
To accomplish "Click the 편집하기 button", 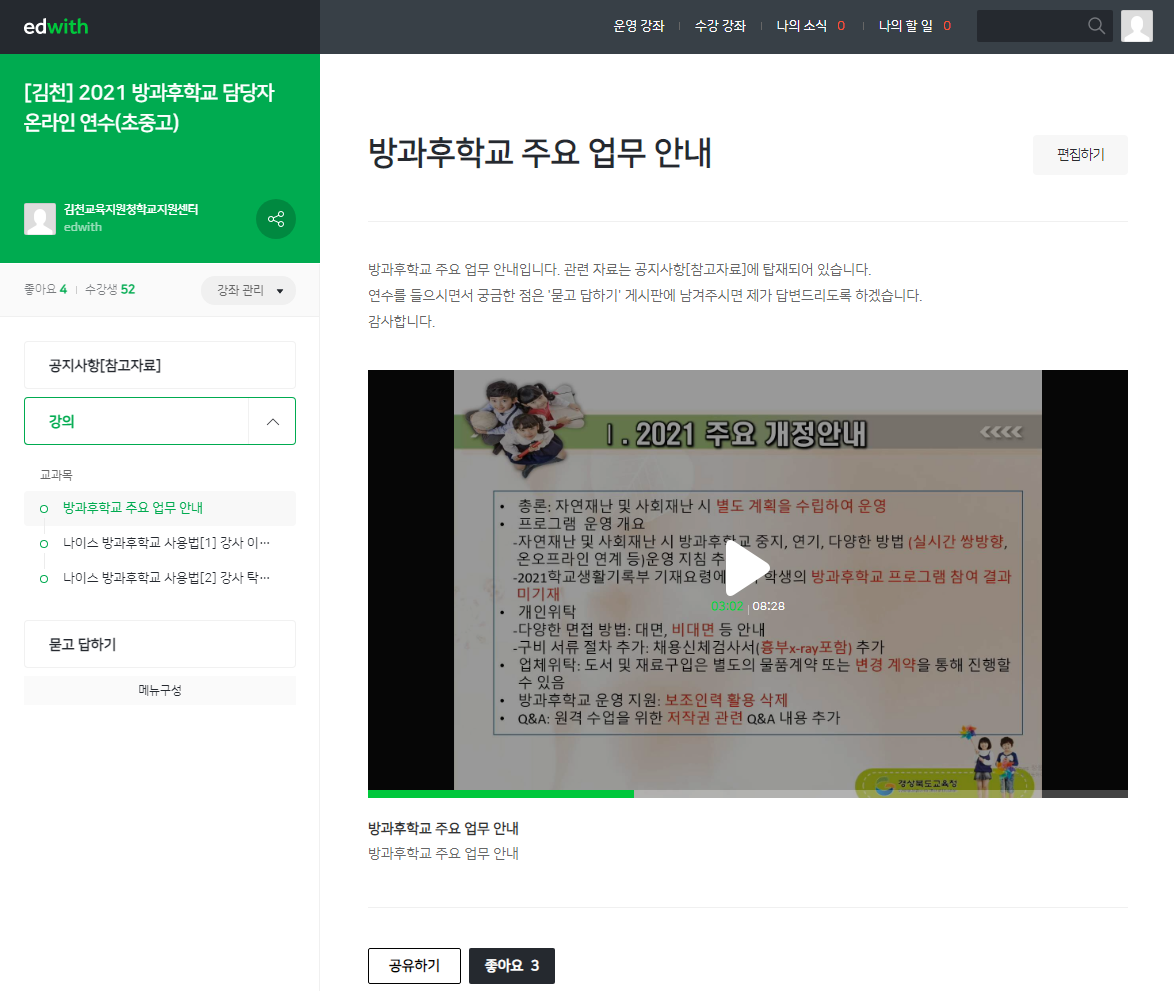I will click(x=1080, y=155).
